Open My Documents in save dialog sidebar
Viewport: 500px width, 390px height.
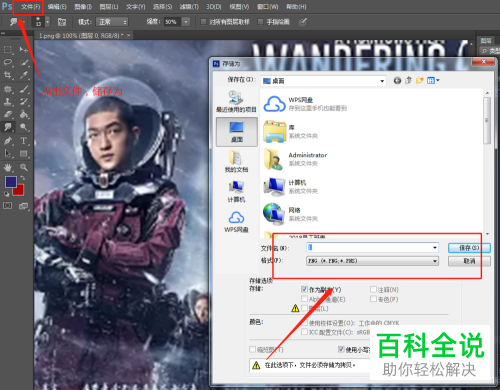coord(236,161)
